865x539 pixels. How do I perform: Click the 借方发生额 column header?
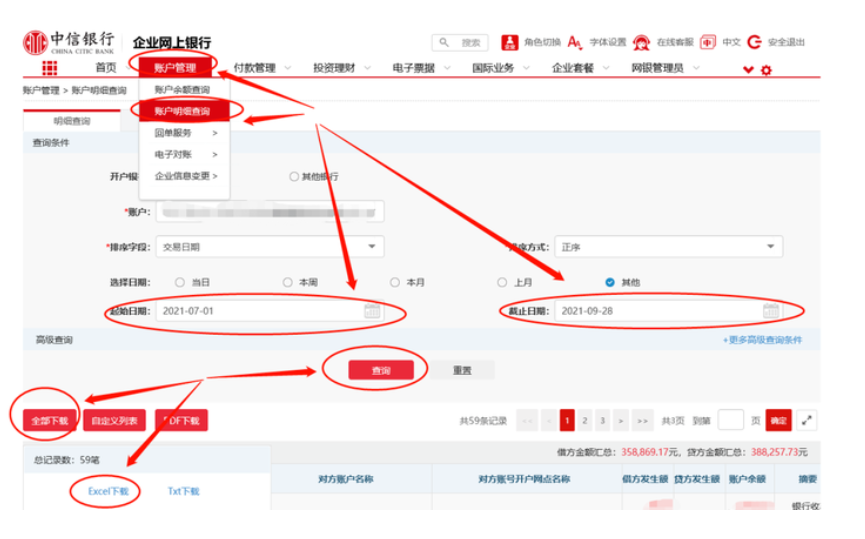[645, 479]
